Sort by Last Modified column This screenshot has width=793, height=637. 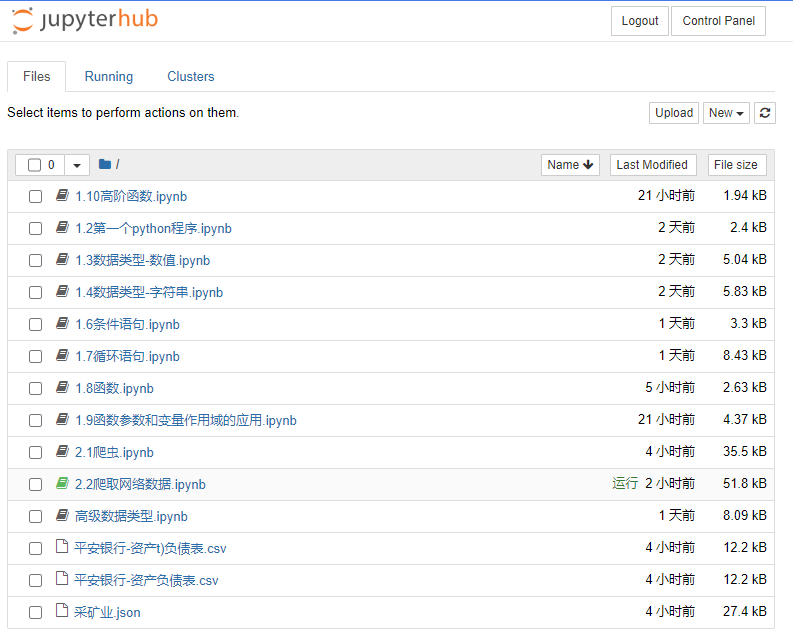(x=652, y=165)
